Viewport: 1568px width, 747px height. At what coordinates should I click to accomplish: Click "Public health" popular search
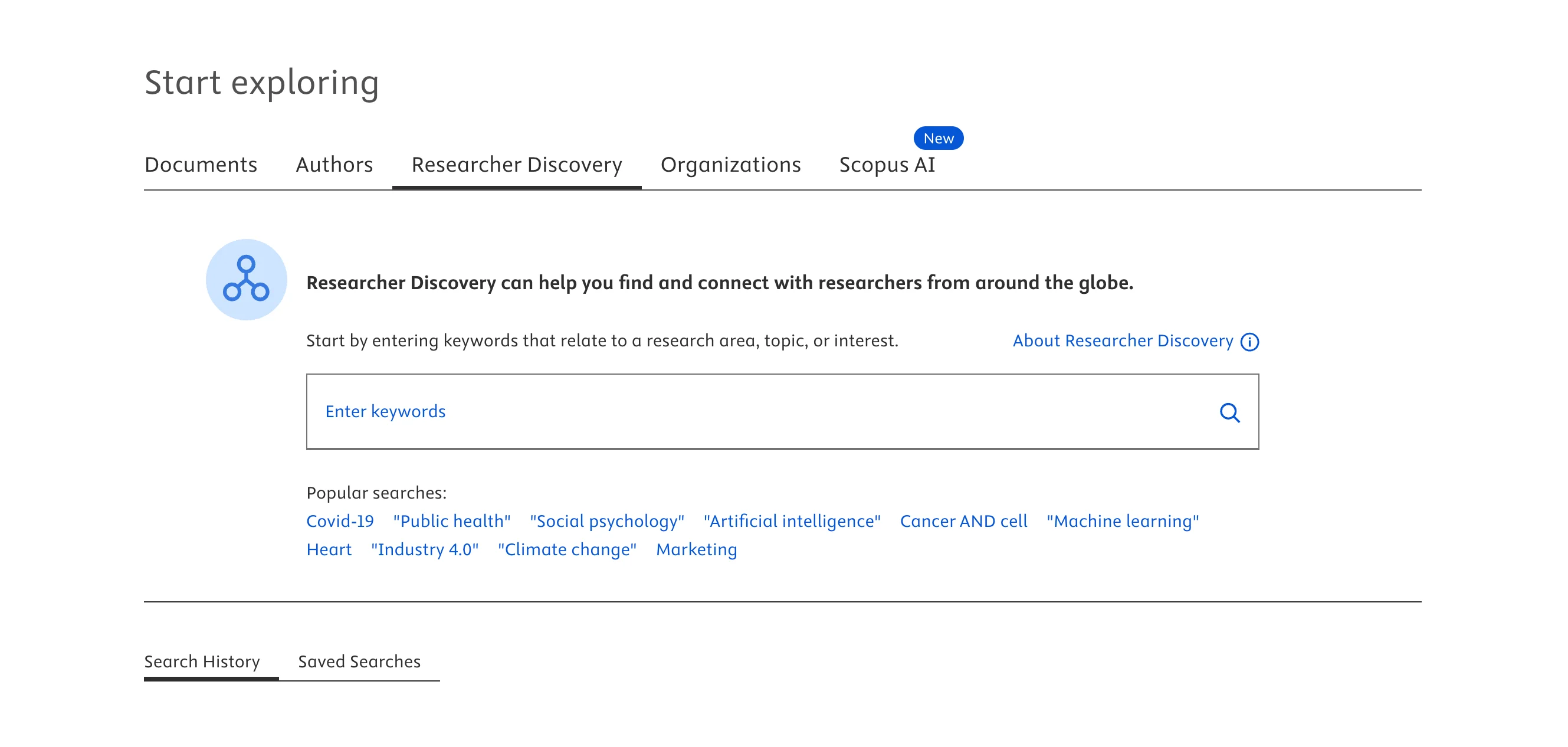(451, 521)
